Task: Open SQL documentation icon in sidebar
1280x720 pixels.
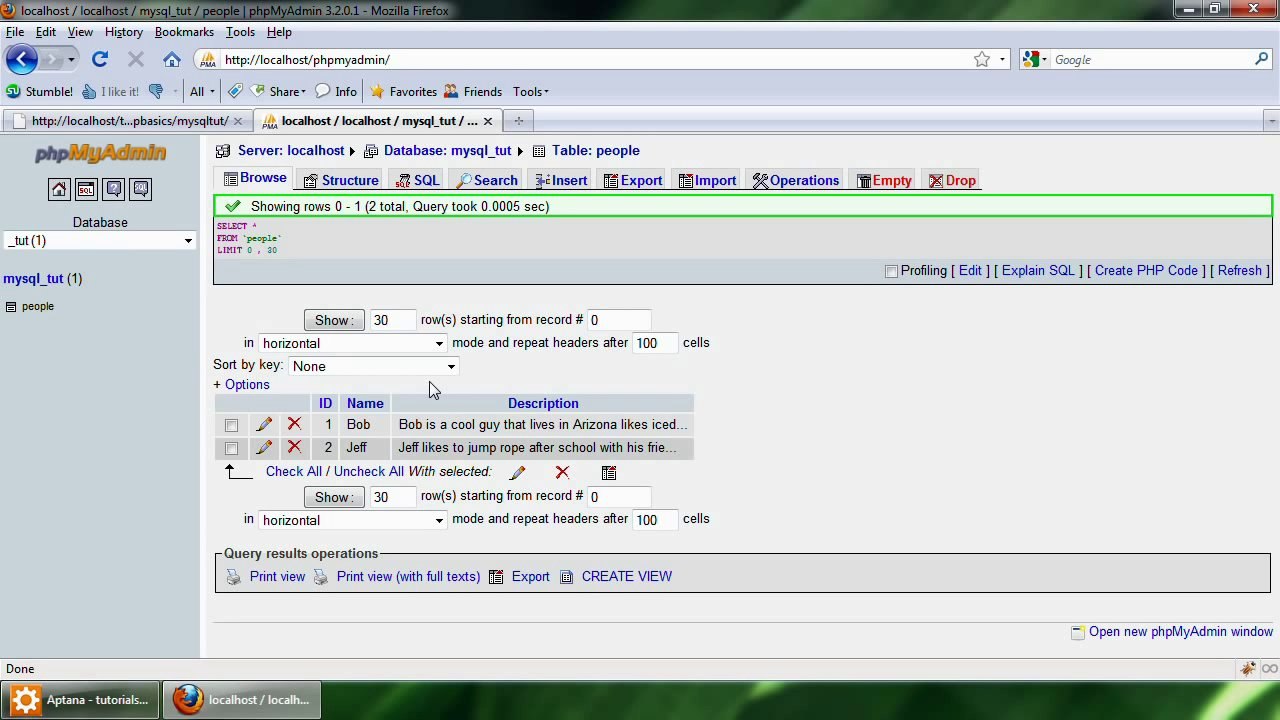Action: [141, 189]
